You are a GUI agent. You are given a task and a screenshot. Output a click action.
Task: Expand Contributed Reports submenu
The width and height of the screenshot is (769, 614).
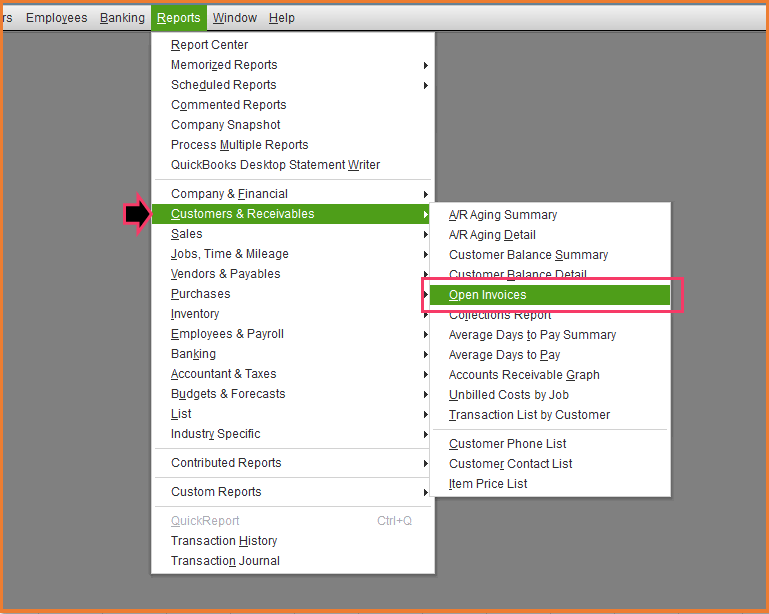291,463
